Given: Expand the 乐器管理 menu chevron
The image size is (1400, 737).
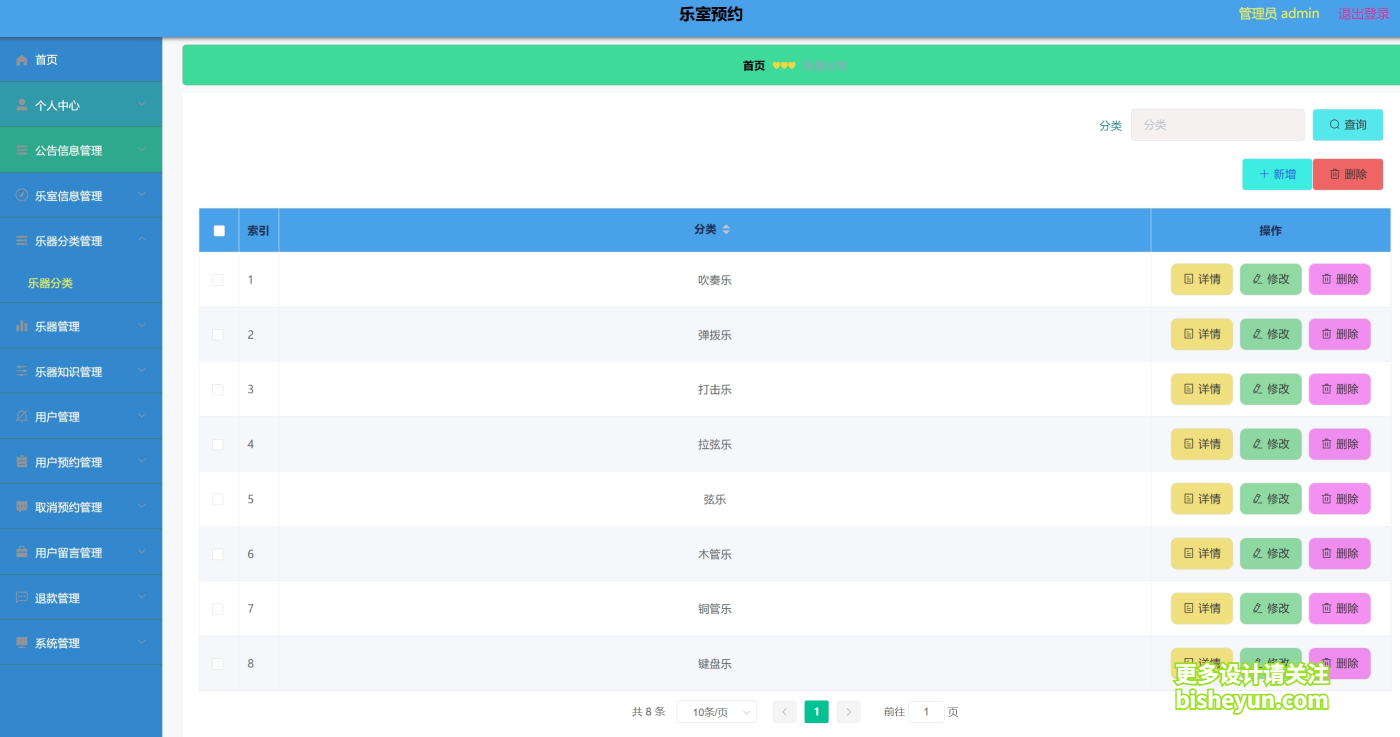Looking at the screenshot, I should (x=142, y=326).
